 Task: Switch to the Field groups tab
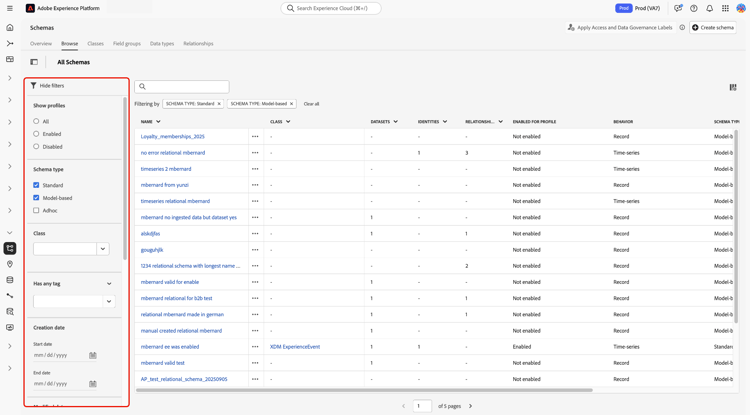point(127,44)
